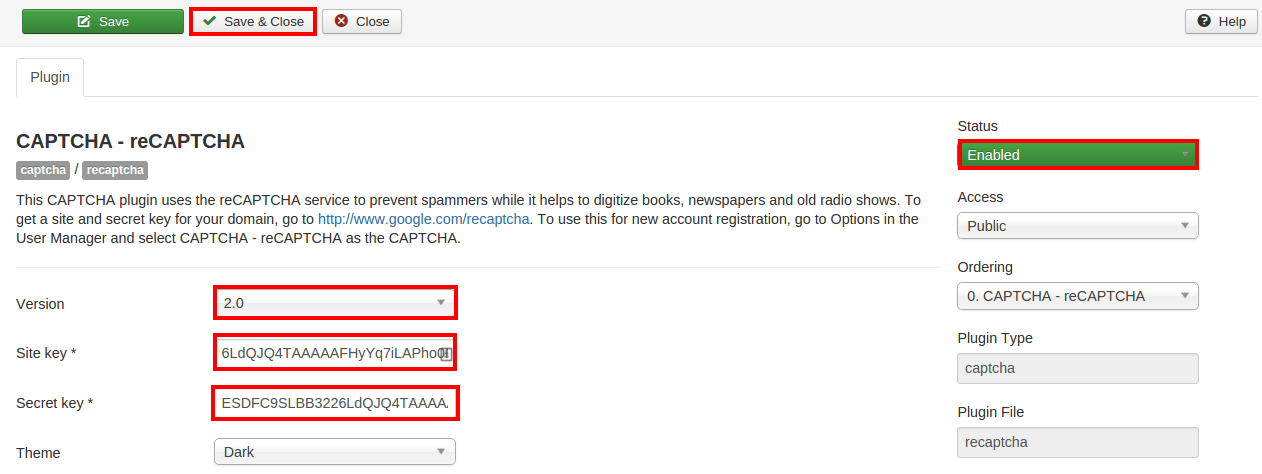Viewport: 1262px width, 474px height.
Task: Open the google.com/recaptcha link
Action: coord(424,219)
